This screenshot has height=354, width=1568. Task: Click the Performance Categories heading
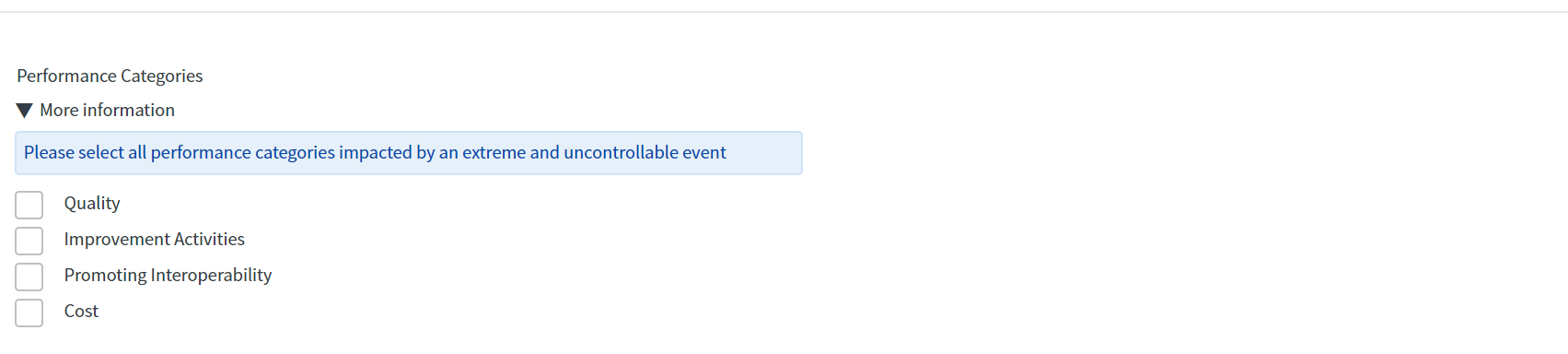tap(110, 76)
